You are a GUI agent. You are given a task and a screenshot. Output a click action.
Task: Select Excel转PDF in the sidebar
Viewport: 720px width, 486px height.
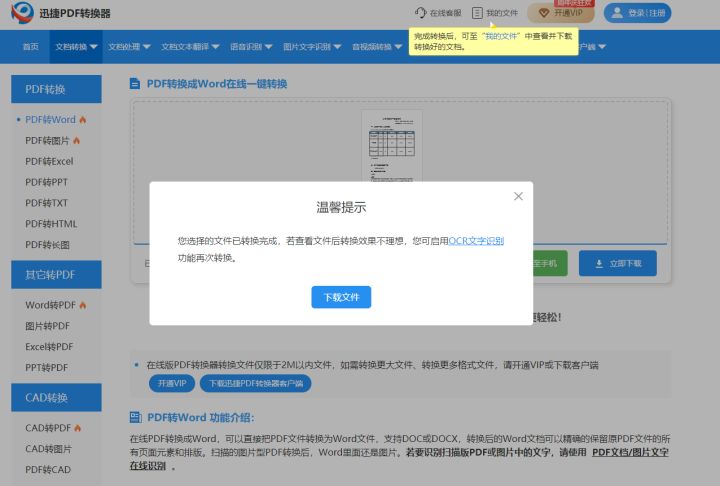tap(49, 347)
